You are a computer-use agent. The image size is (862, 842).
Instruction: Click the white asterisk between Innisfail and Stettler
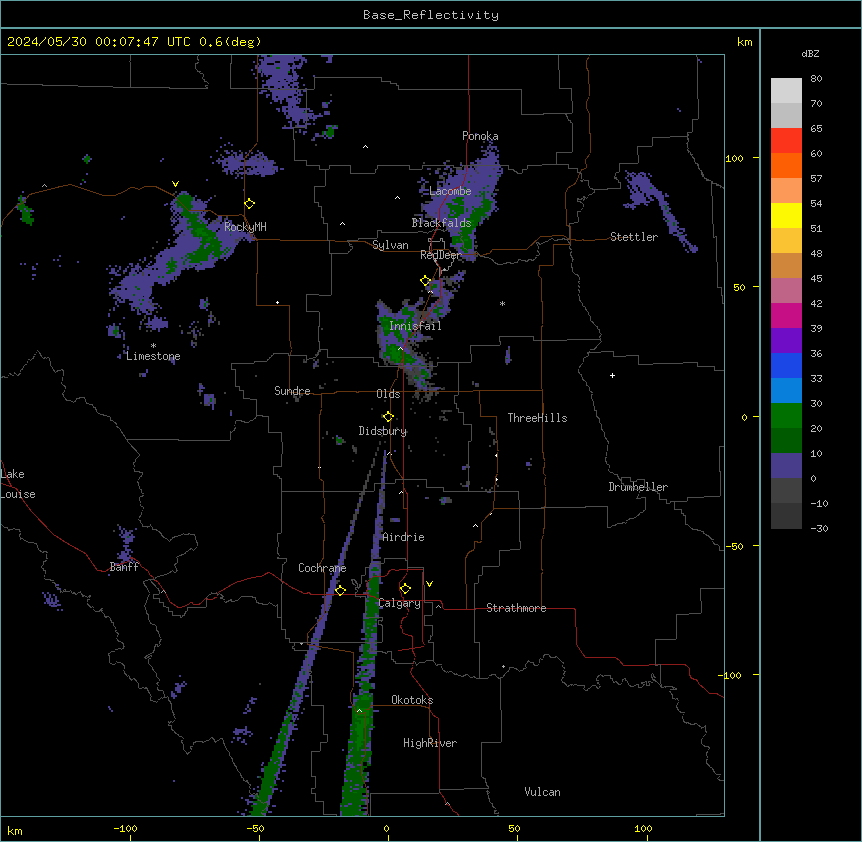[x=502, y=303]
